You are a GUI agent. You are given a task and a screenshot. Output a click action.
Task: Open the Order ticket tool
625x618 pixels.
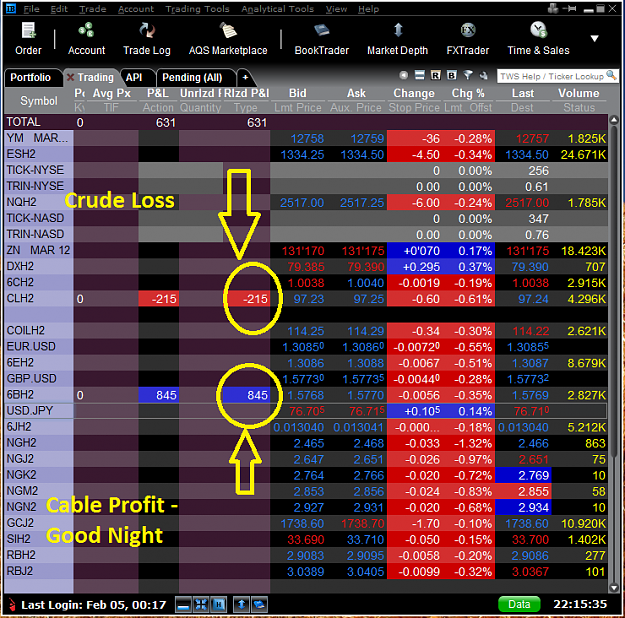(28, 39)
